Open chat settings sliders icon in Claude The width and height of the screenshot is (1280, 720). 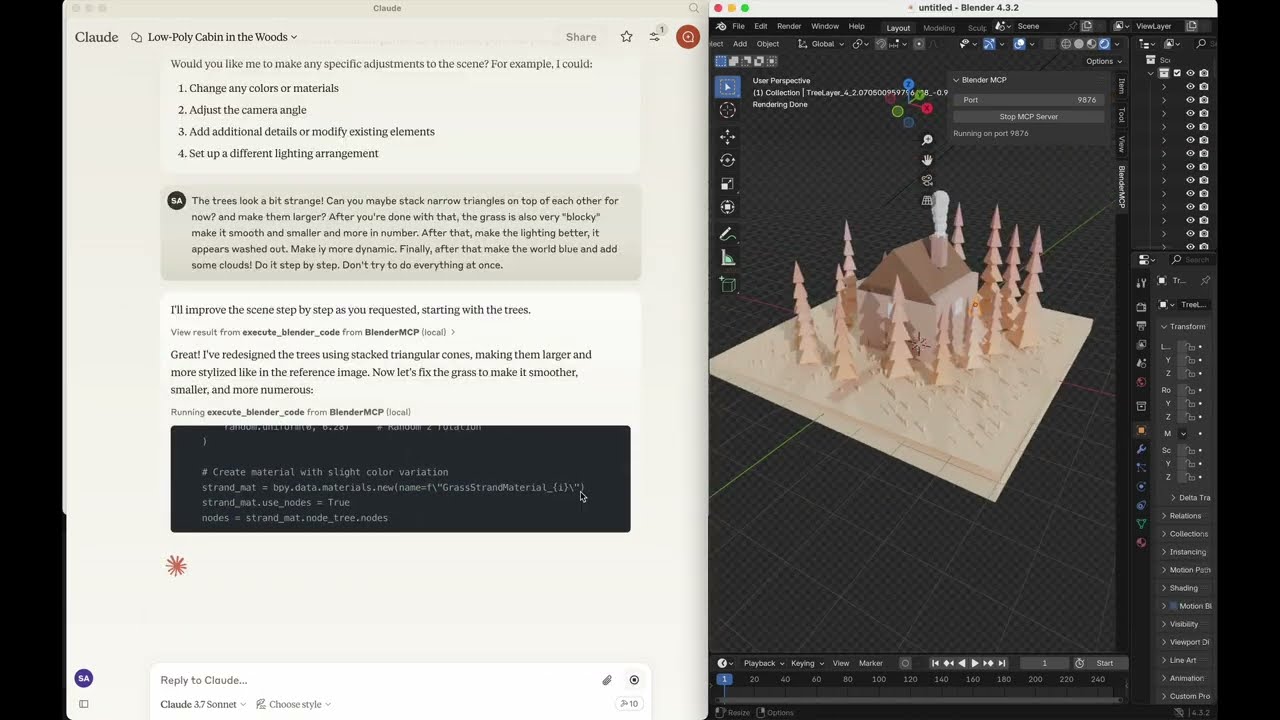point(655,37)
